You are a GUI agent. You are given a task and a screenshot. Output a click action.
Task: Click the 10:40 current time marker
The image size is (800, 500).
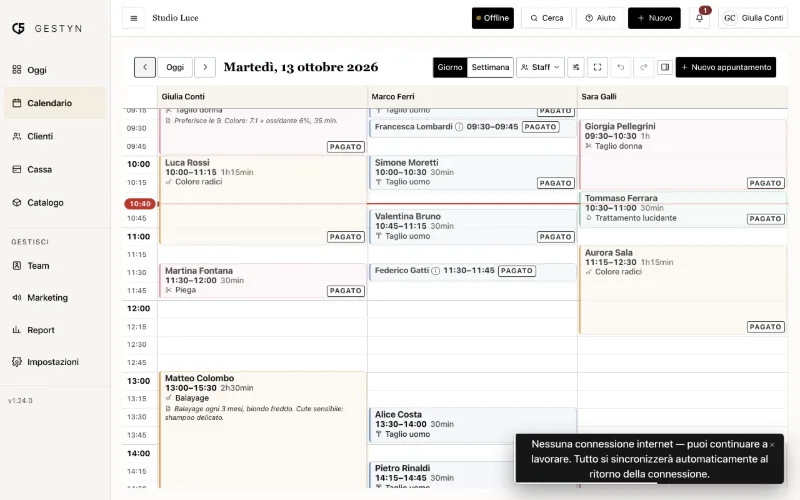(140, 204)
